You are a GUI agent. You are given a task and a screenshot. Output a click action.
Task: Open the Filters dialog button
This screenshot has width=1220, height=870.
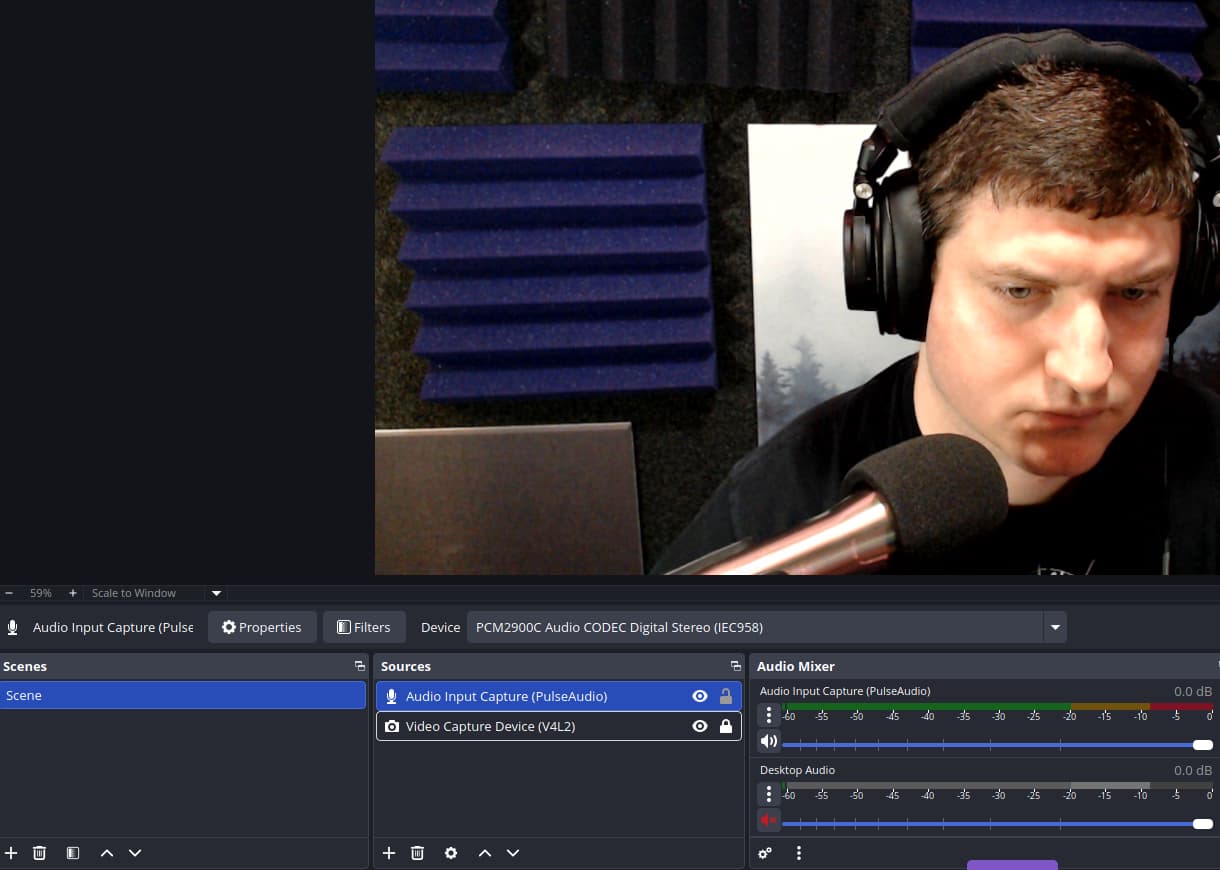coord(364,627)
